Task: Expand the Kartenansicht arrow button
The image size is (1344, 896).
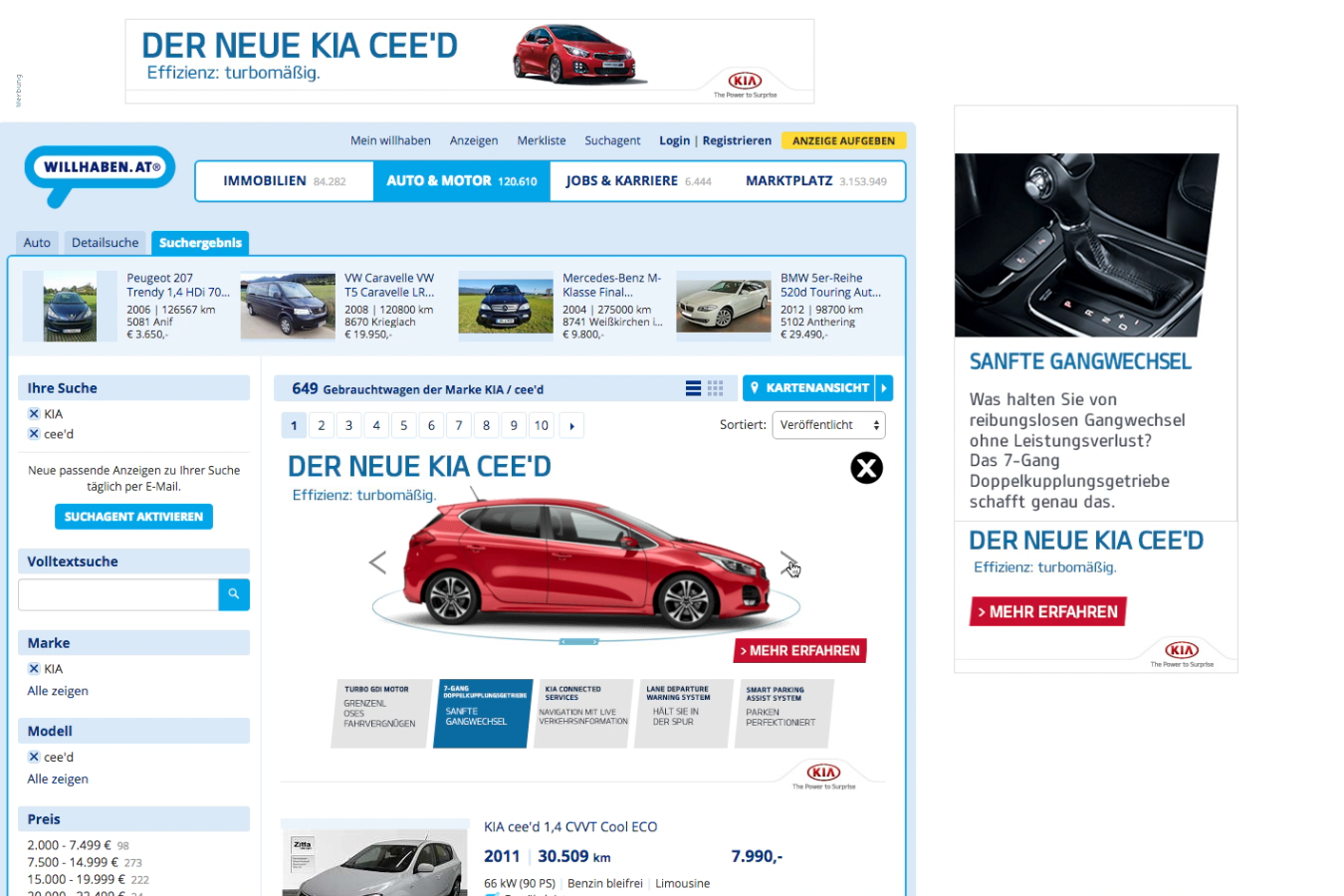Action: pyautogui.click(x=884, y=388)
